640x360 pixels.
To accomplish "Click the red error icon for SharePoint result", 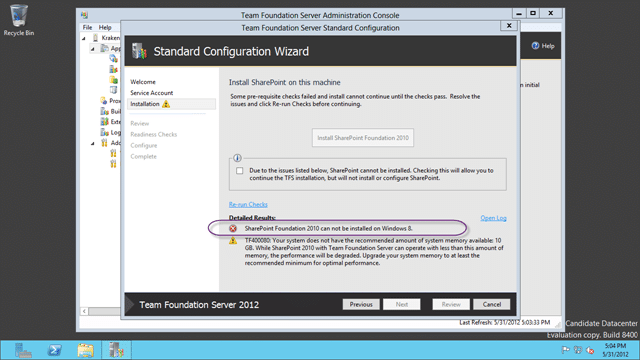I will [x=233, y=229].
